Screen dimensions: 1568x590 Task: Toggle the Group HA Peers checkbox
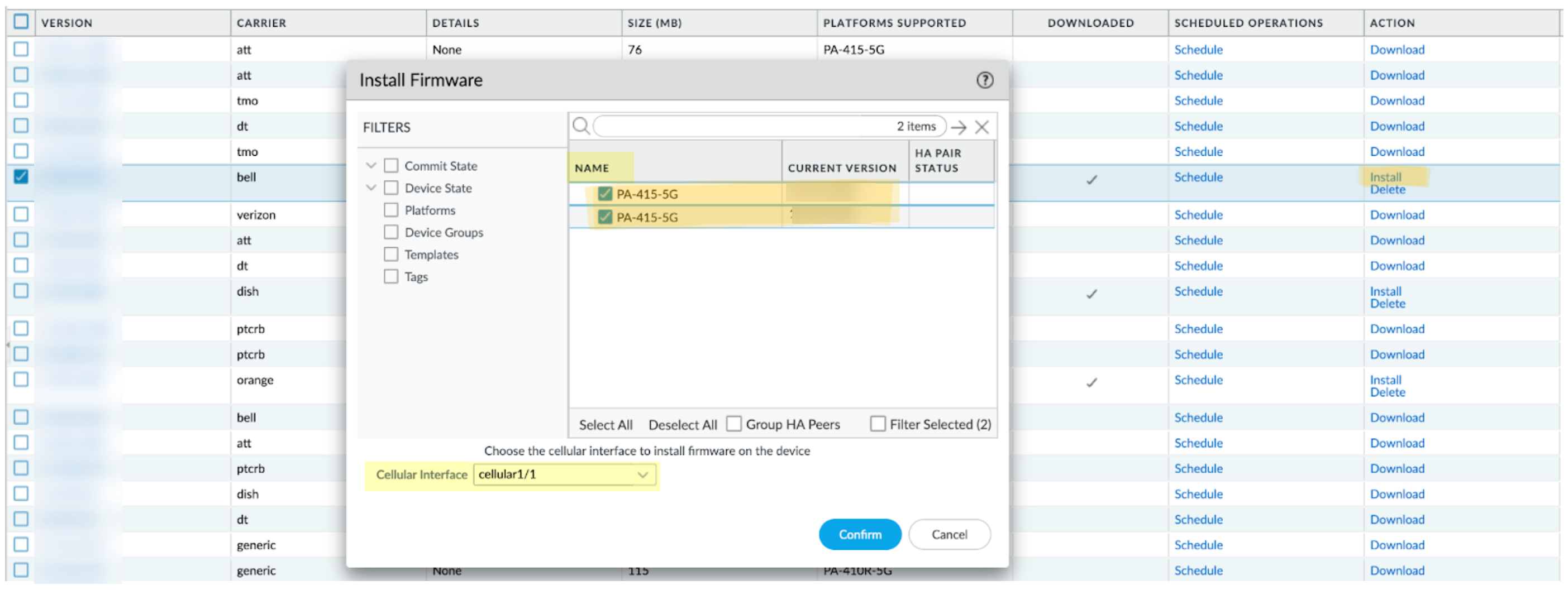coord(734,424)
